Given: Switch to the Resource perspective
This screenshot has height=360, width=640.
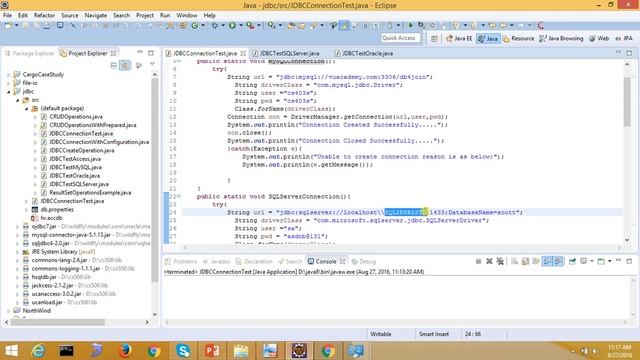Looking at the screenshot, I should 518,38.
